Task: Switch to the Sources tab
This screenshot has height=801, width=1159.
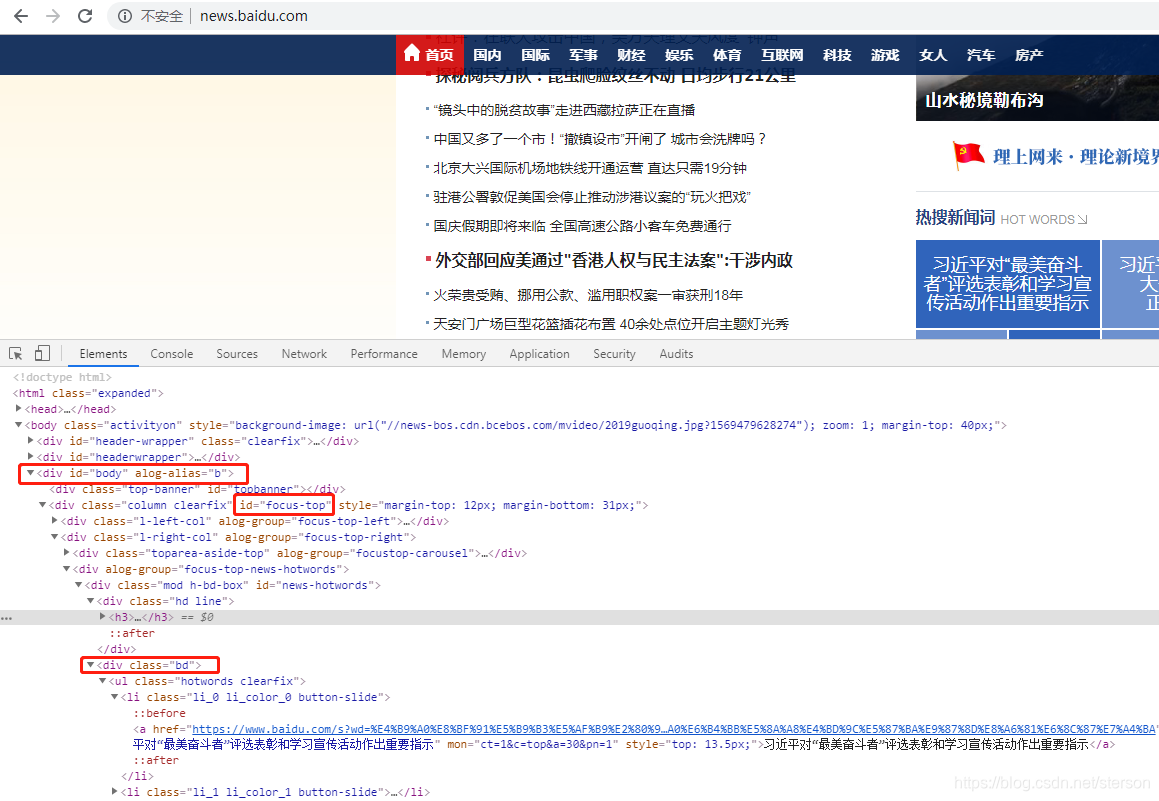Action: tap(237, 354)
